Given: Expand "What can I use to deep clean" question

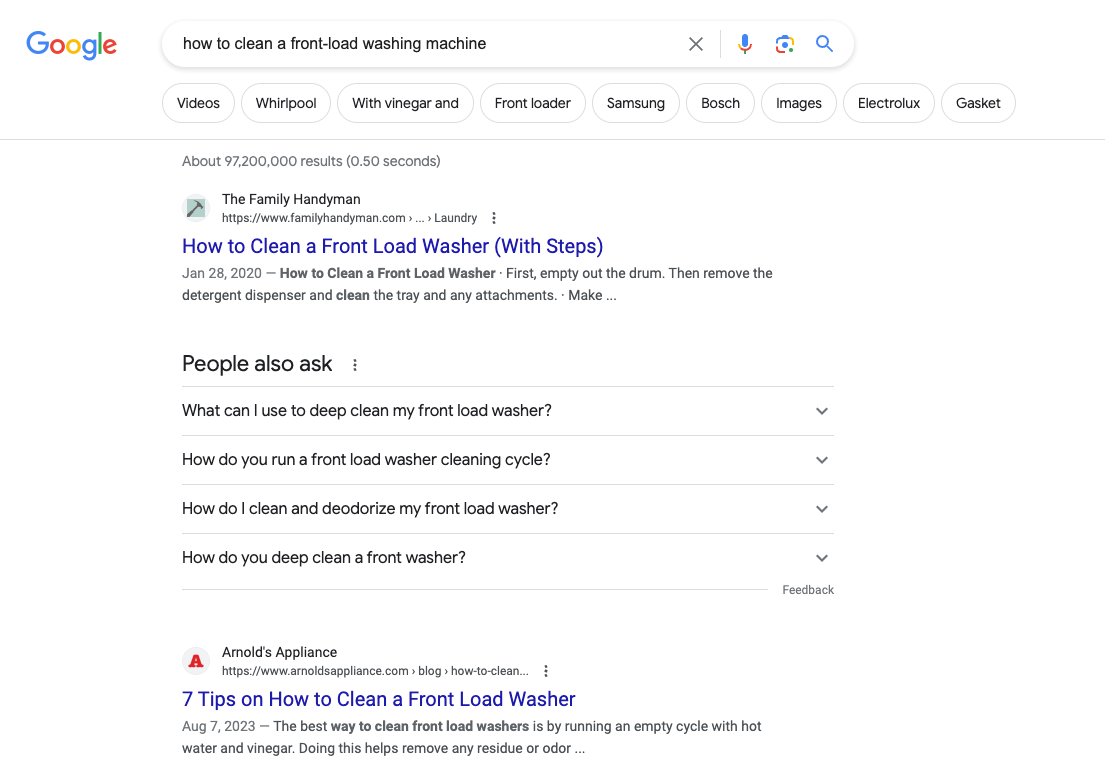Looking at the screenshot, I should click(x=507, y=411).
